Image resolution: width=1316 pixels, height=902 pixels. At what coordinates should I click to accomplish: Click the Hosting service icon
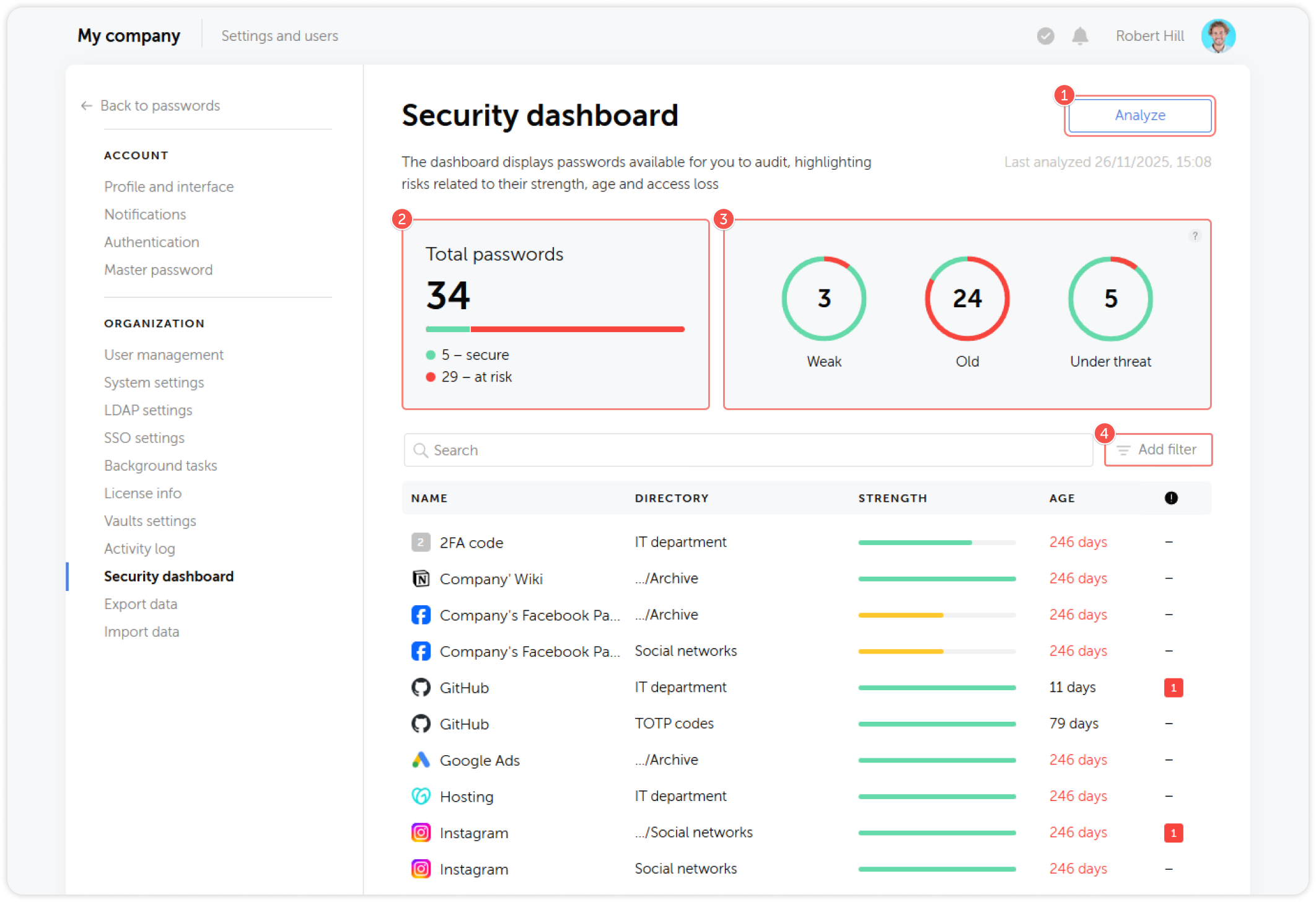coord(421,796)
